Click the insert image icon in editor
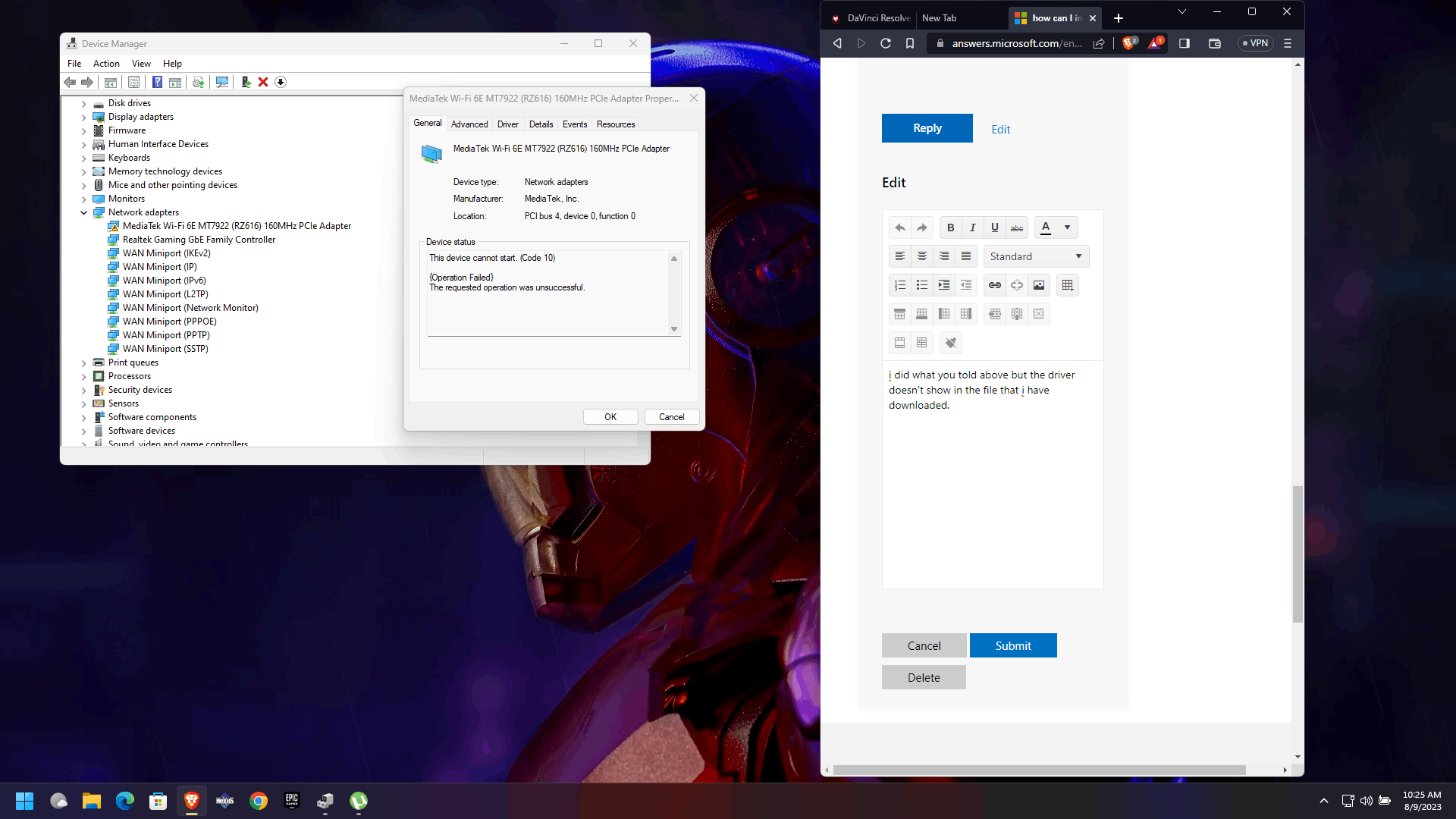 pyautogui.click(x=1038, y=285)
